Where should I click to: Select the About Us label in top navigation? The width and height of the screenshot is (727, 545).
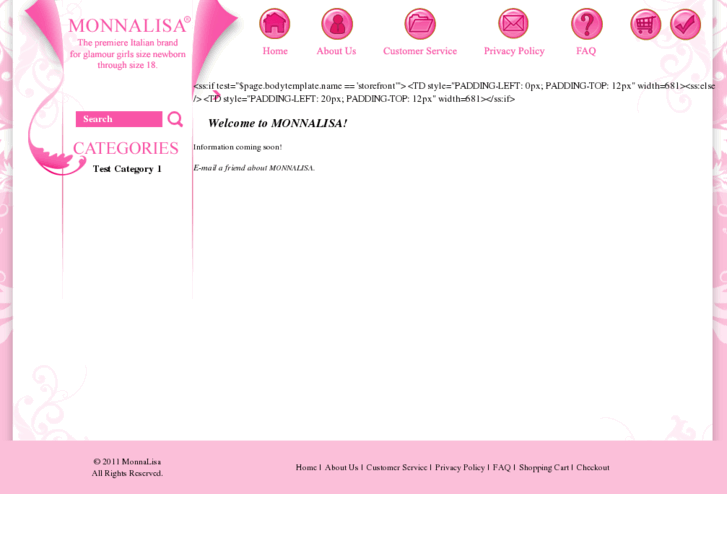pyautogui.click(x=336, y=51)
